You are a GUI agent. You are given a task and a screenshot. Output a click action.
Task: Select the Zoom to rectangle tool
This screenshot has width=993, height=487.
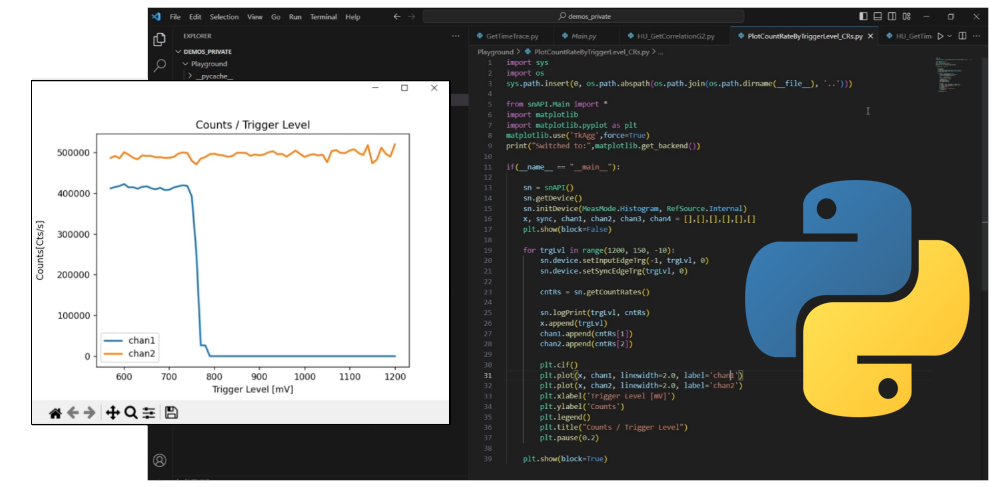point(130,413)
